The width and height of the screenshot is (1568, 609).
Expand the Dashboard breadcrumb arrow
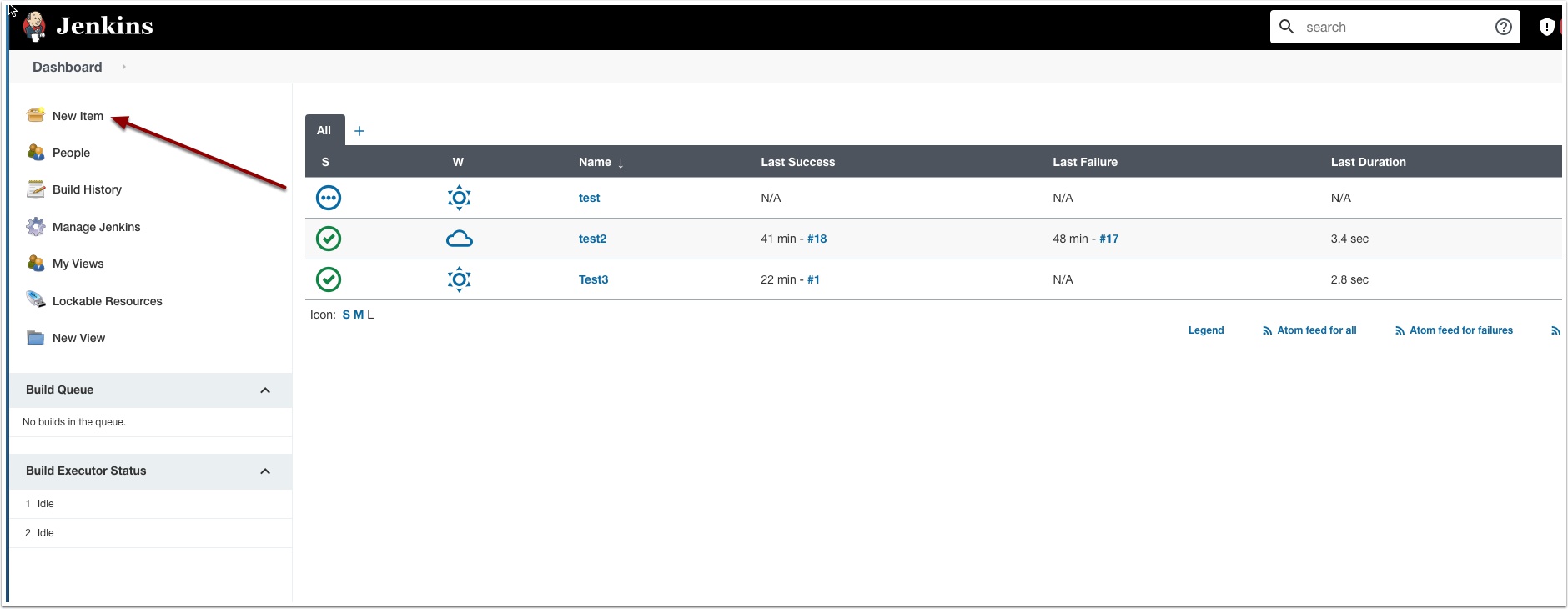(x=123, y=67)
